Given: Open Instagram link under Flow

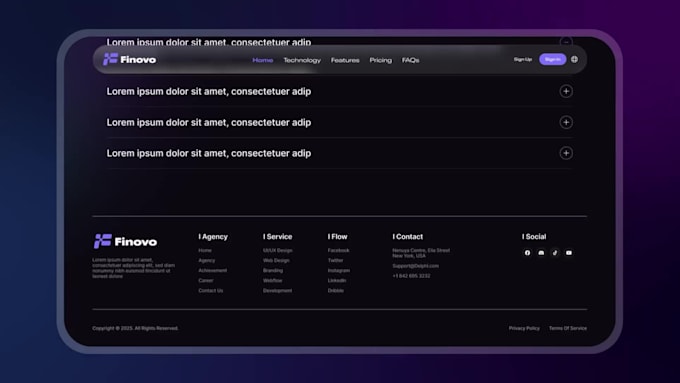Looking at the screenshot, I should coord(339,270).
